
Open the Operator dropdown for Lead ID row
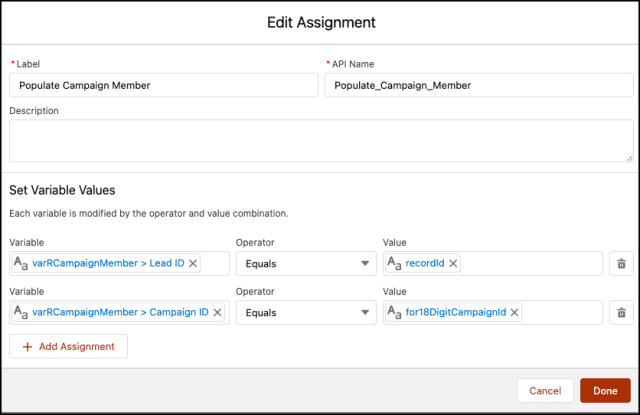tap(306, 264)
